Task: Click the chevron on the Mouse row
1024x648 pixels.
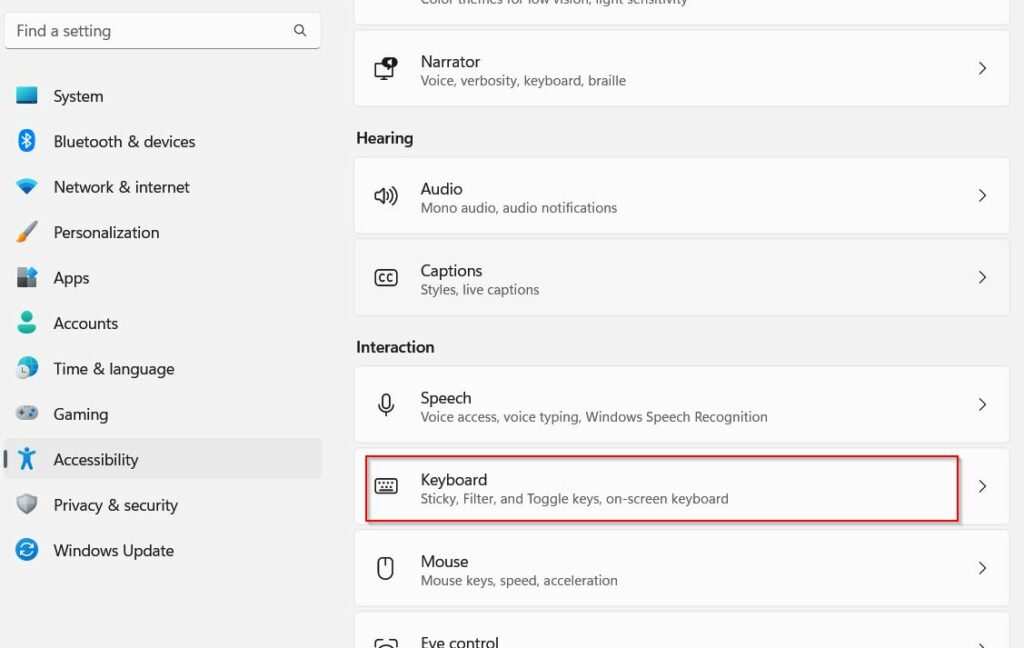Action: pyautogui.click(x=982, y=568)
